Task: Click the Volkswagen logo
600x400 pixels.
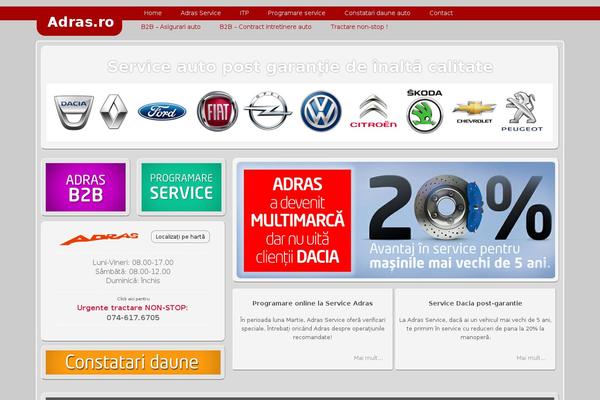Action: [321, 111]
